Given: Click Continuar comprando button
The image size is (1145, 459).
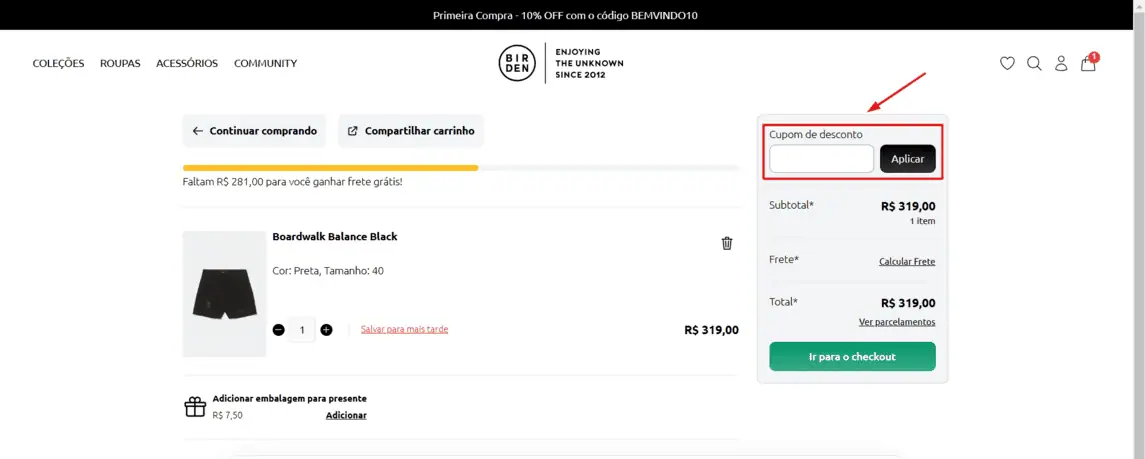Looking at the screenshot, I should 254,131.
